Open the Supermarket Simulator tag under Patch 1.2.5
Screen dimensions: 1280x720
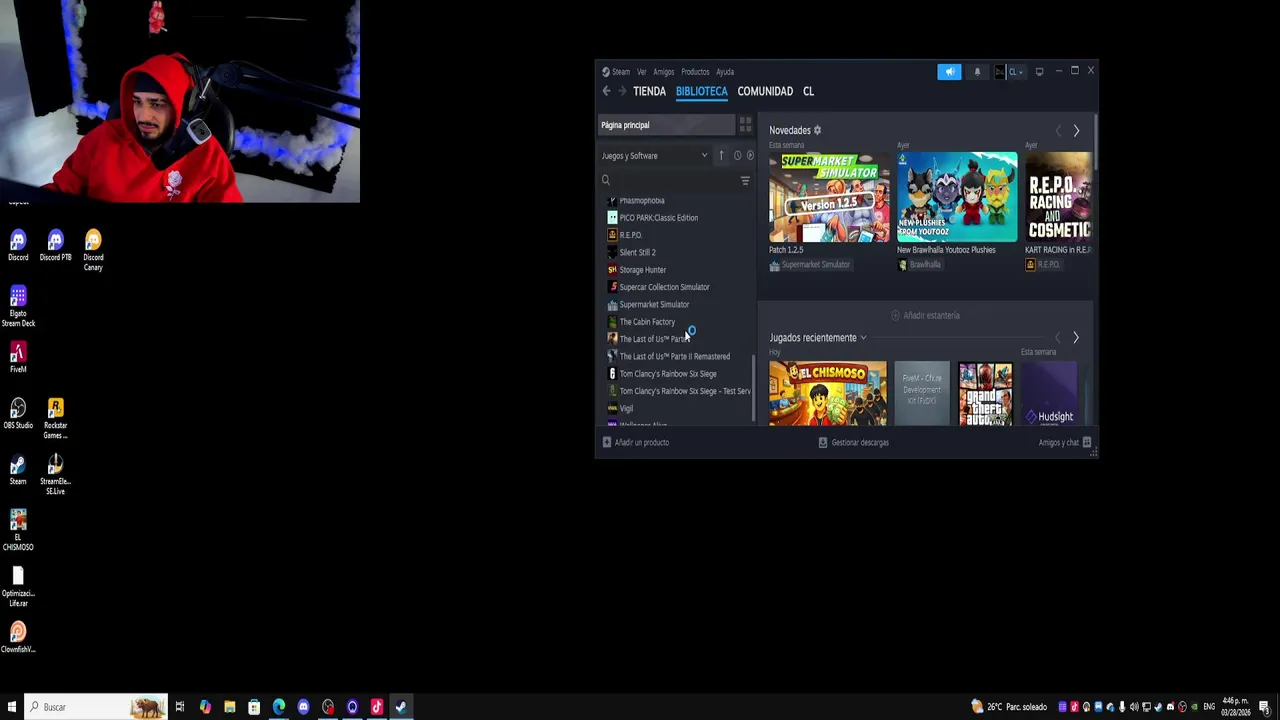(810, 265)
